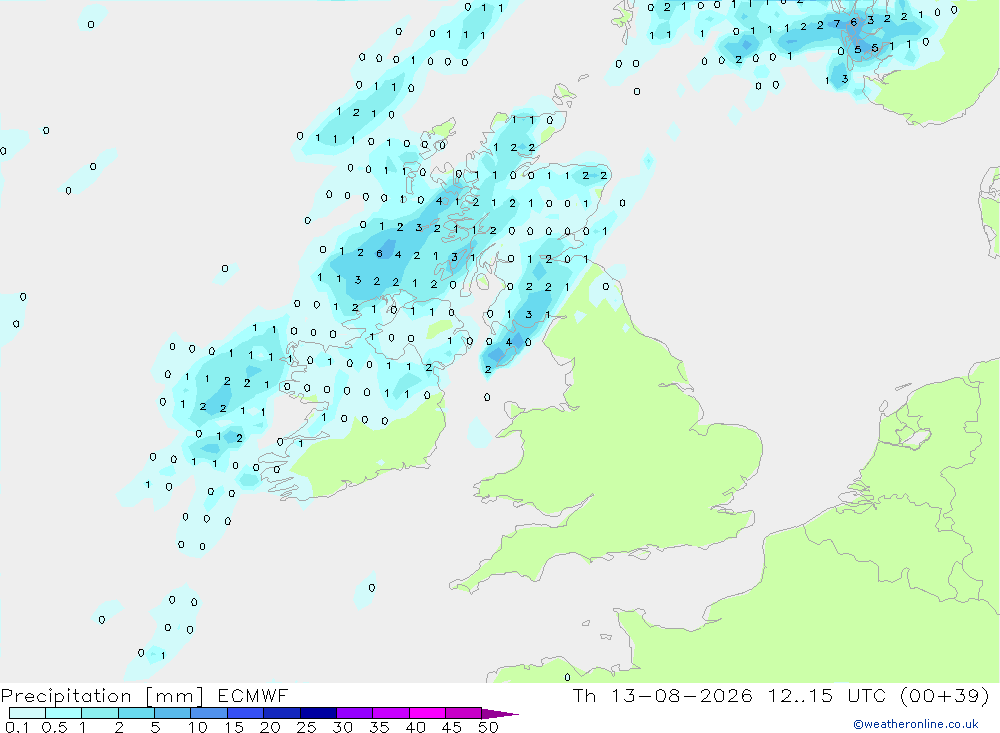Select the 35–40 mm magenta legend swatch
This screenshot has width=1000, height=733.
[391, 713]
